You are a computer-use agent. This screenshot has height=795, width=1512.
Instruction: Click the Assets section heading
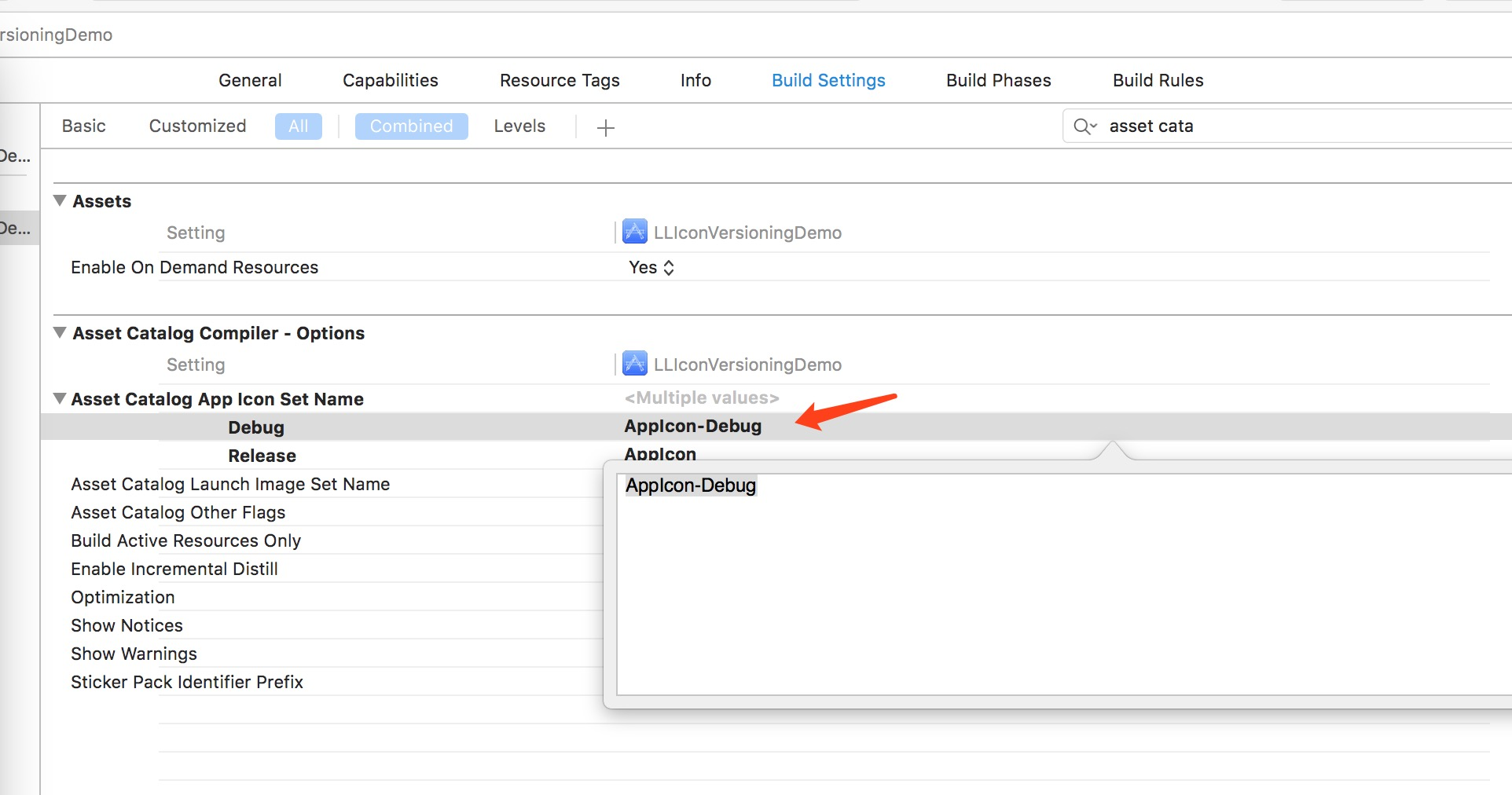[x=102, y=201]
